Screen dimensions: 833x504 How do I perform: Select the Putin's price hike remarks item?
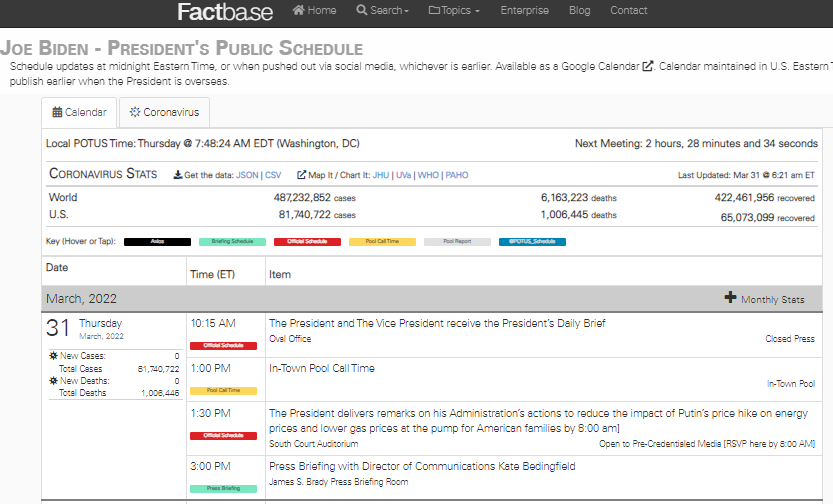(x=538, y=421)
